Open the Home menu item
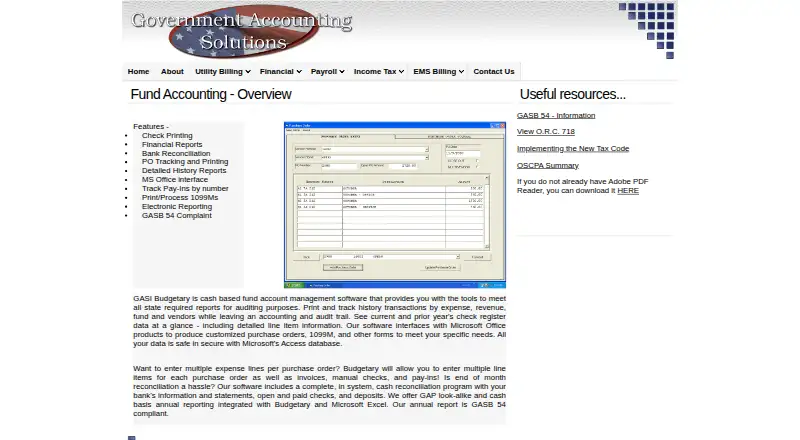 pyautogui.click(x=138, y=71)
